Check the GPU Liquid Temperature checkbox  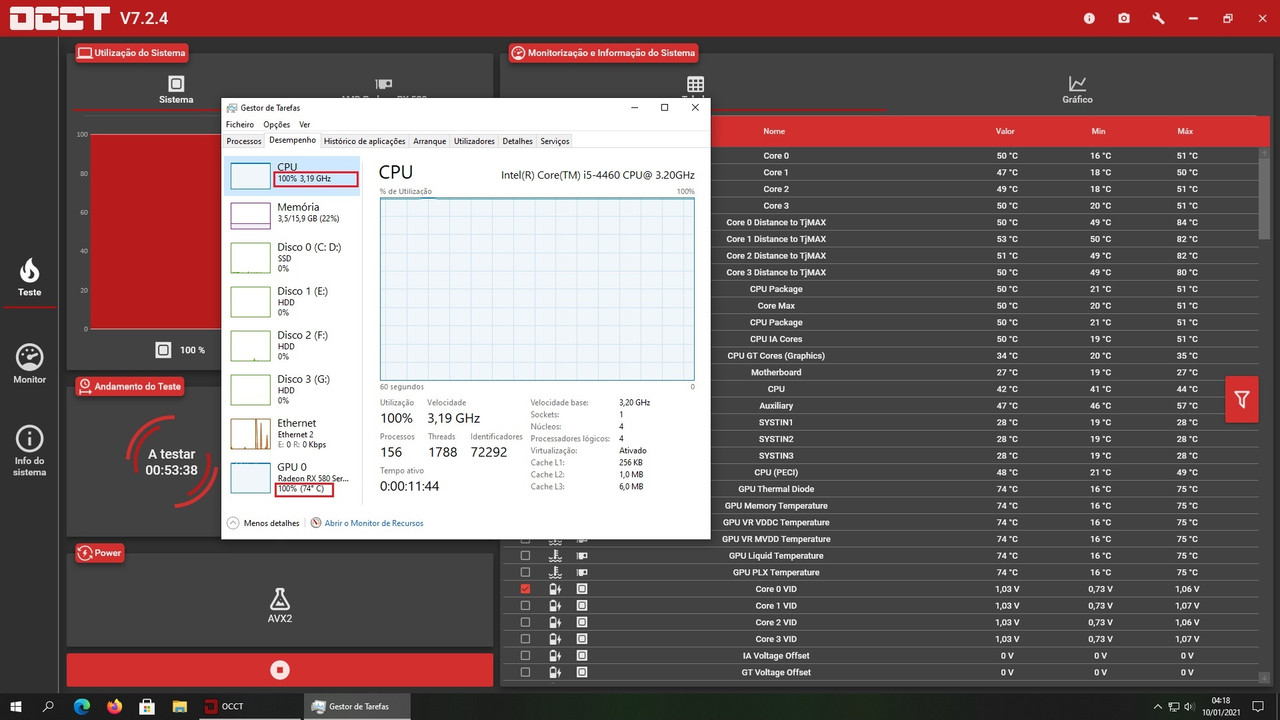(525, 556)
